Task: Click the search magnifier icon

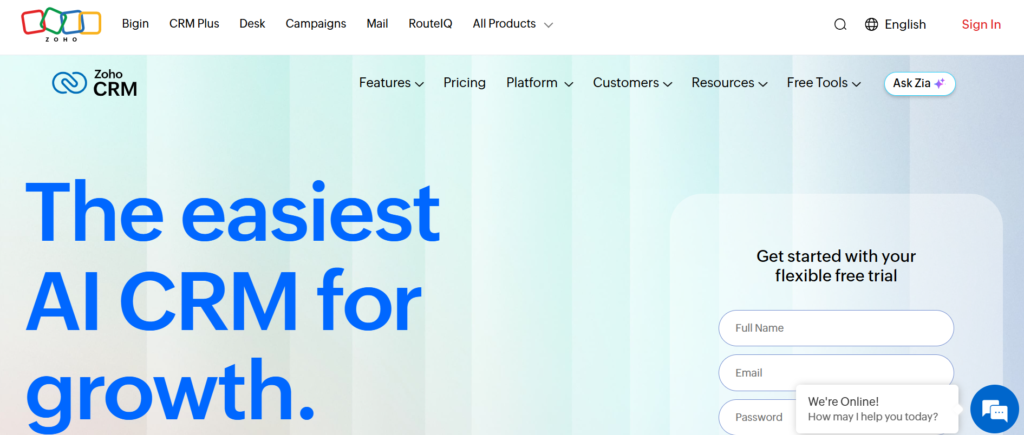Action: [840, 24]
